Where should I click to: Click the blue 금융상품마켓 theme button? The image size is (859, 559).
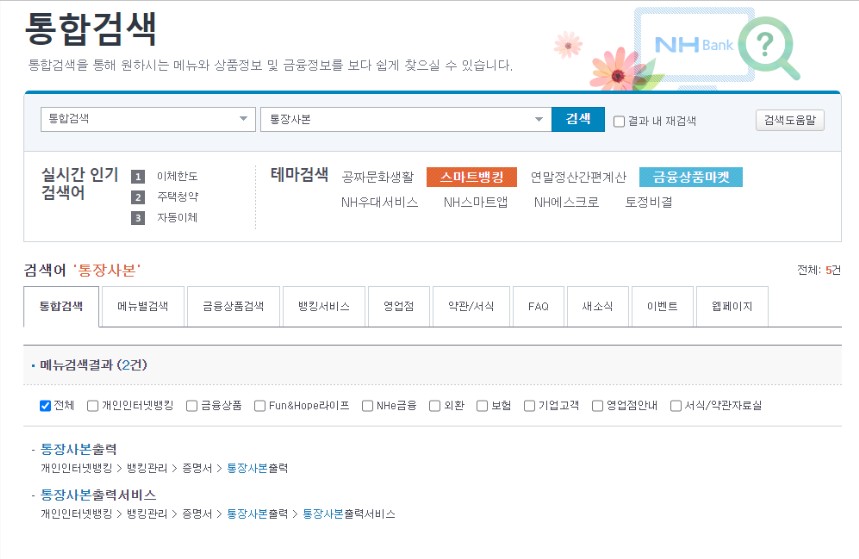[691, 177]
